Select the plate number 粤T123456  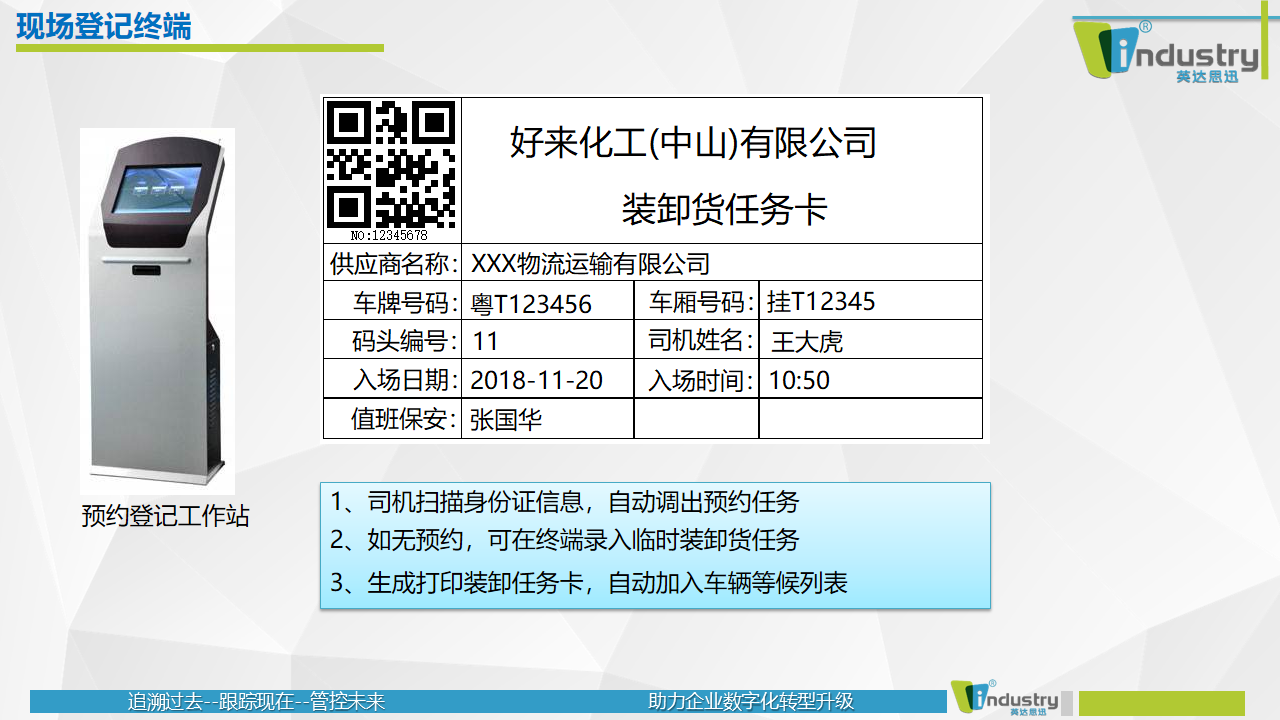[531, 304]
